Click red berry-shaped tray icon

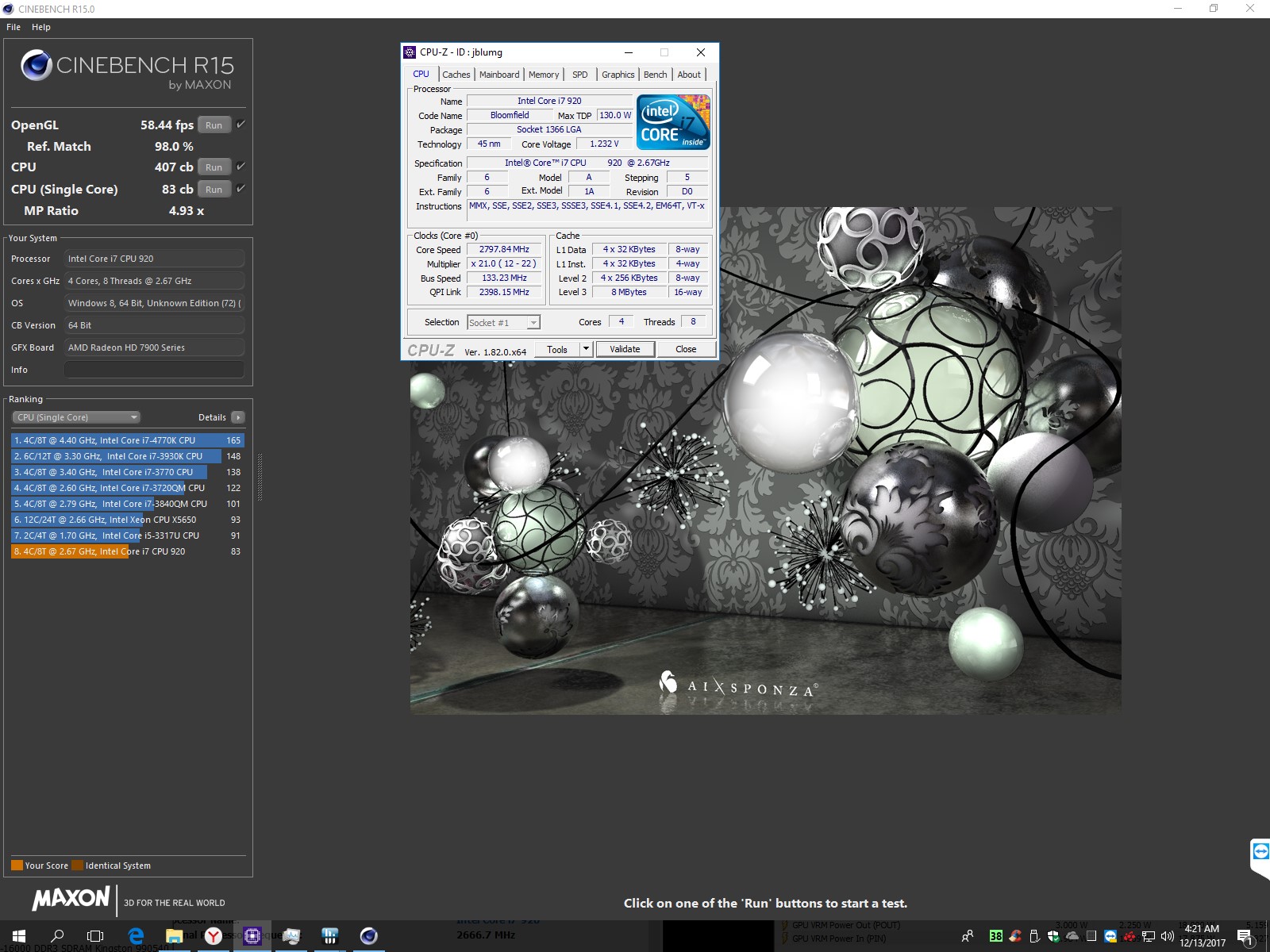[1130, 936]
